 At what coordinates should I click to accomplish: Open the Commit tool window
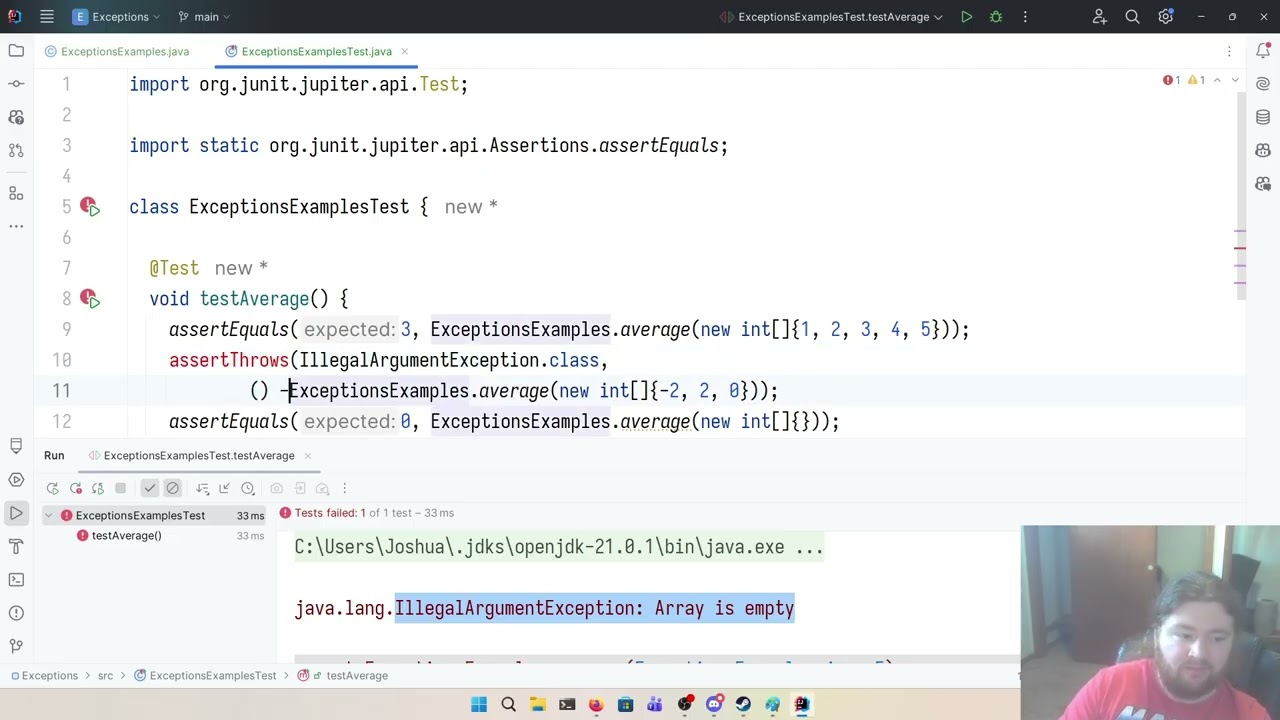(16, 83)
